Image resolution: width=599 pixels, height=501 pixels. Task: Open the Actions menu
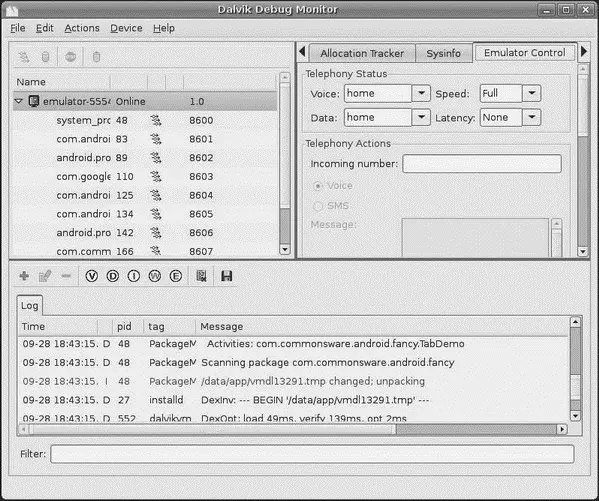point(82,28)
